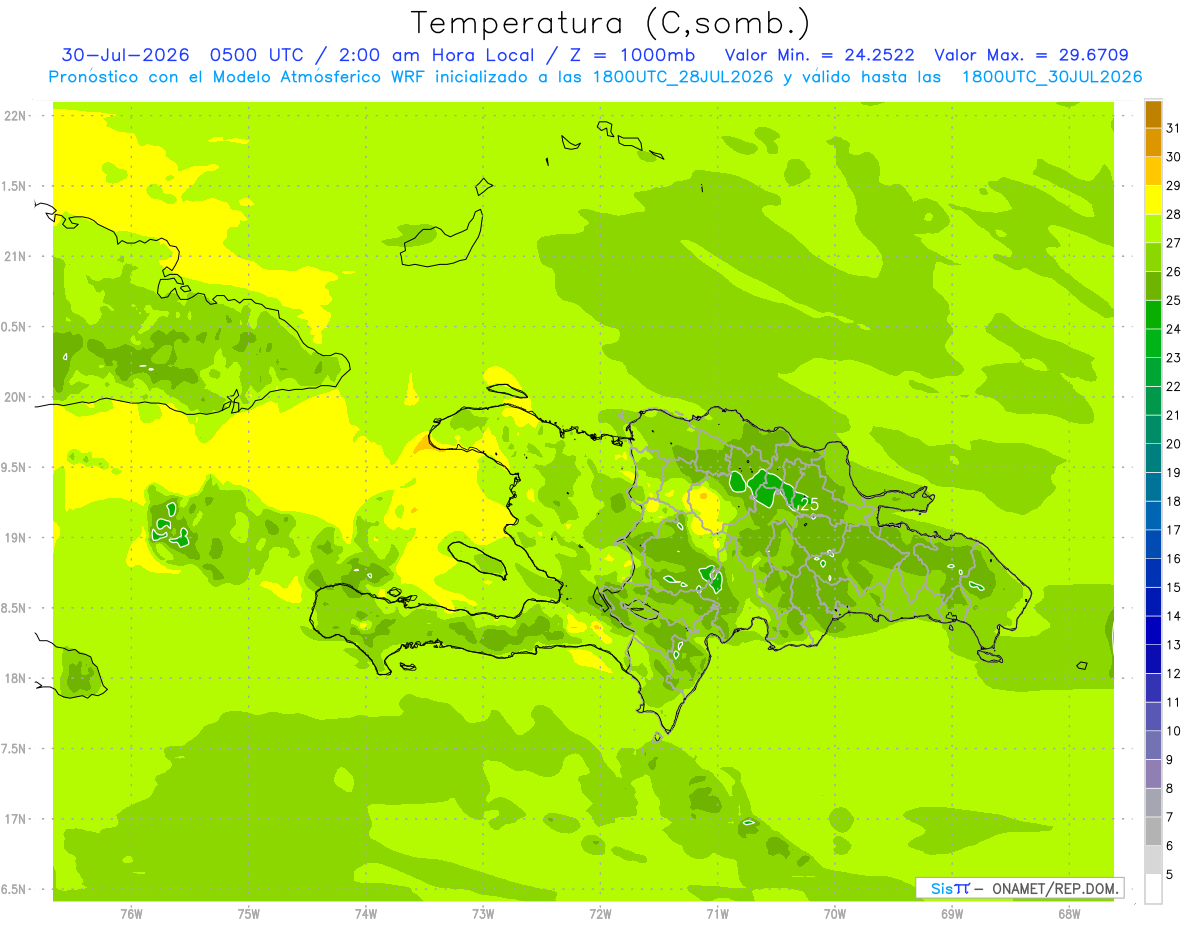Click the blue colorbar segment between 13 and 14
Viewport: 1200px width, 927px height.
tap(1153, 631)
